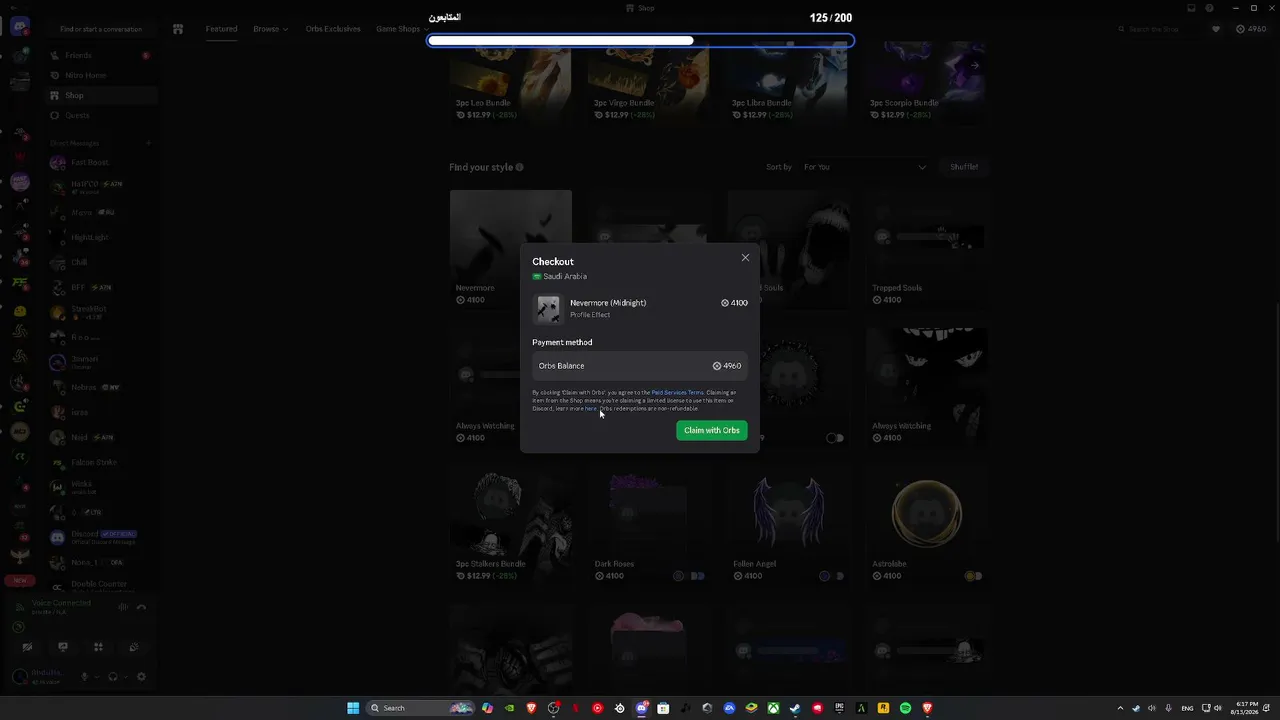Click the follower goal progress bar
Image resolution: width=1280 pixels, height=720 pixels.
640,41
